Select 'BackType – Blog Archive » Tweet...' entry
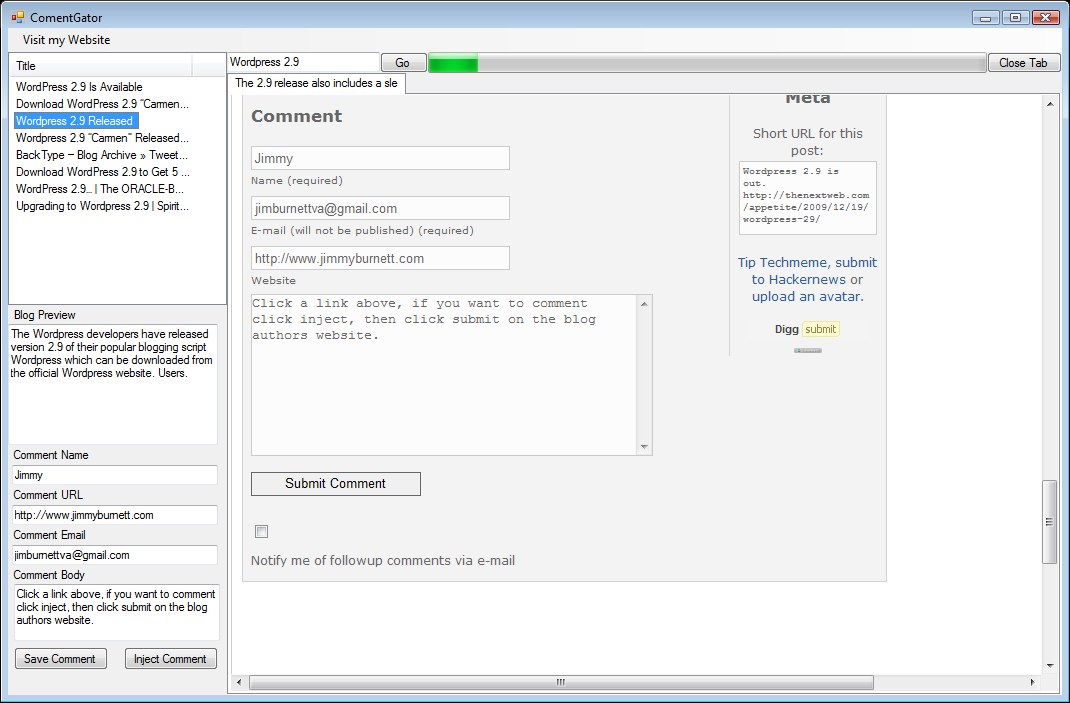 pyautogui.click(x=102, y=155)
